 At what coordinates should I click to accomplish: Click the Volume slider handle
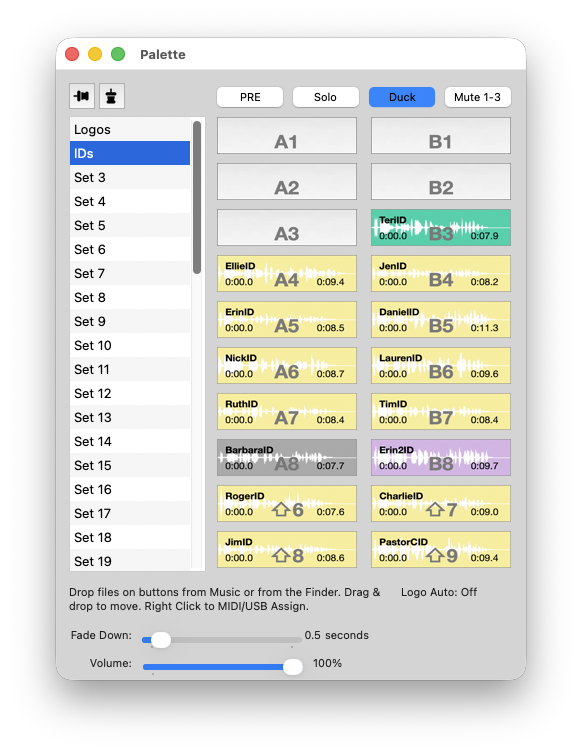[x=292, y=666]
